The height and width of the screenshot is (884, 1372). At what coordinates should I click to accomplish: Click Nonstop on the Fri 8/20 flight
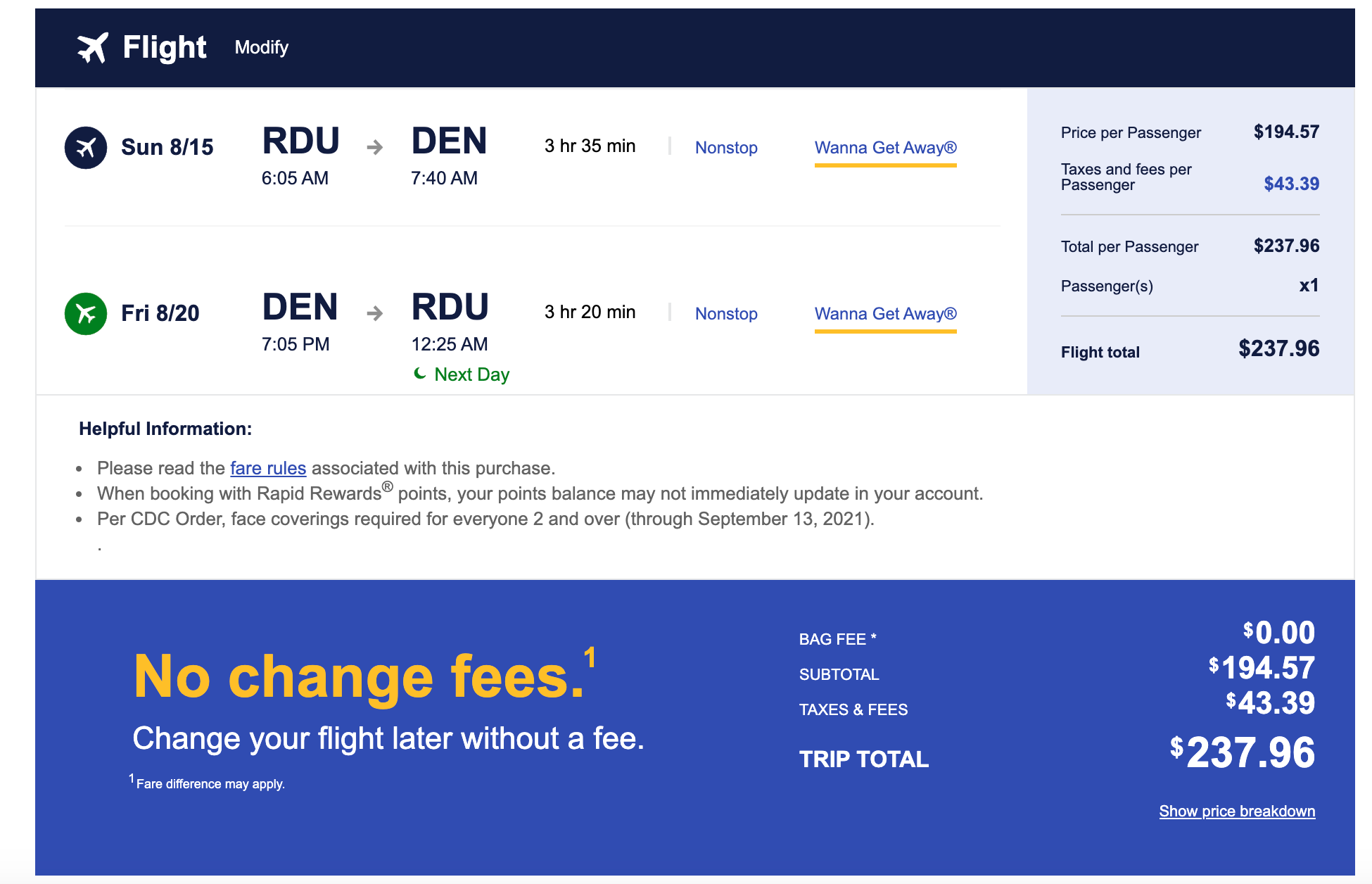(x=726, y=314)
